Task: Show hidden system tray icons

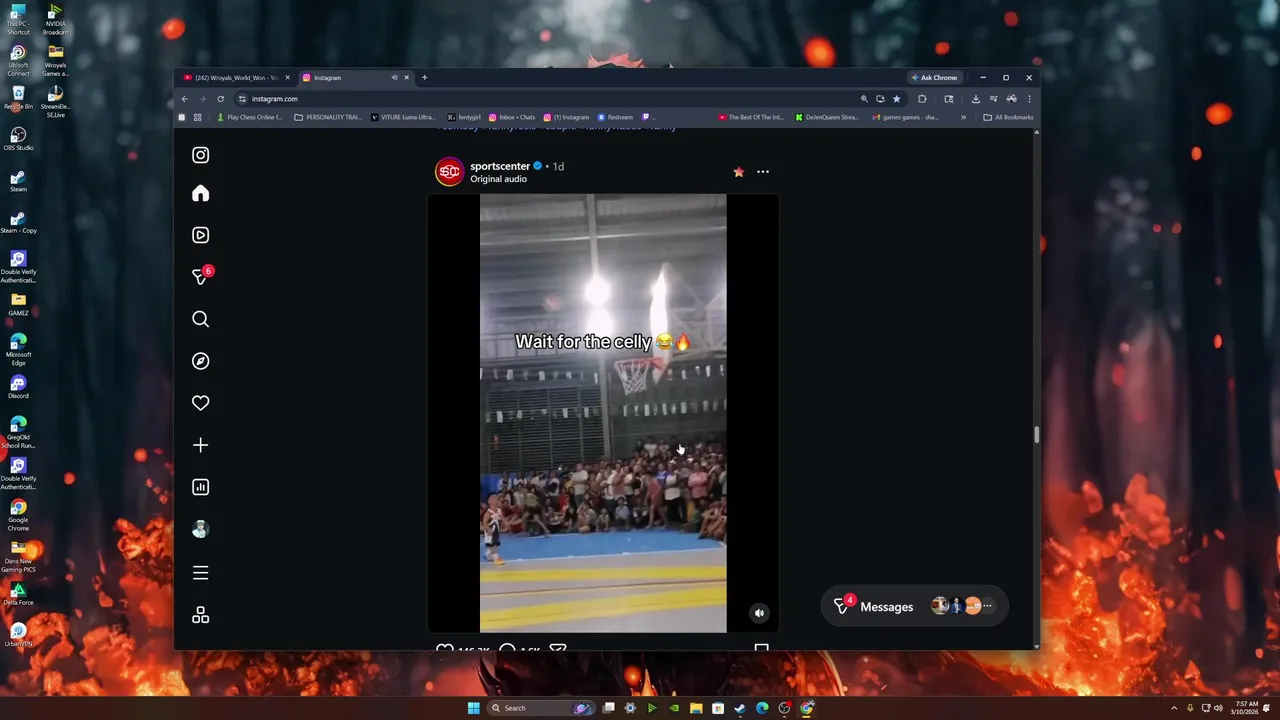Action: pyautogui.click(x=1175, y=708)
